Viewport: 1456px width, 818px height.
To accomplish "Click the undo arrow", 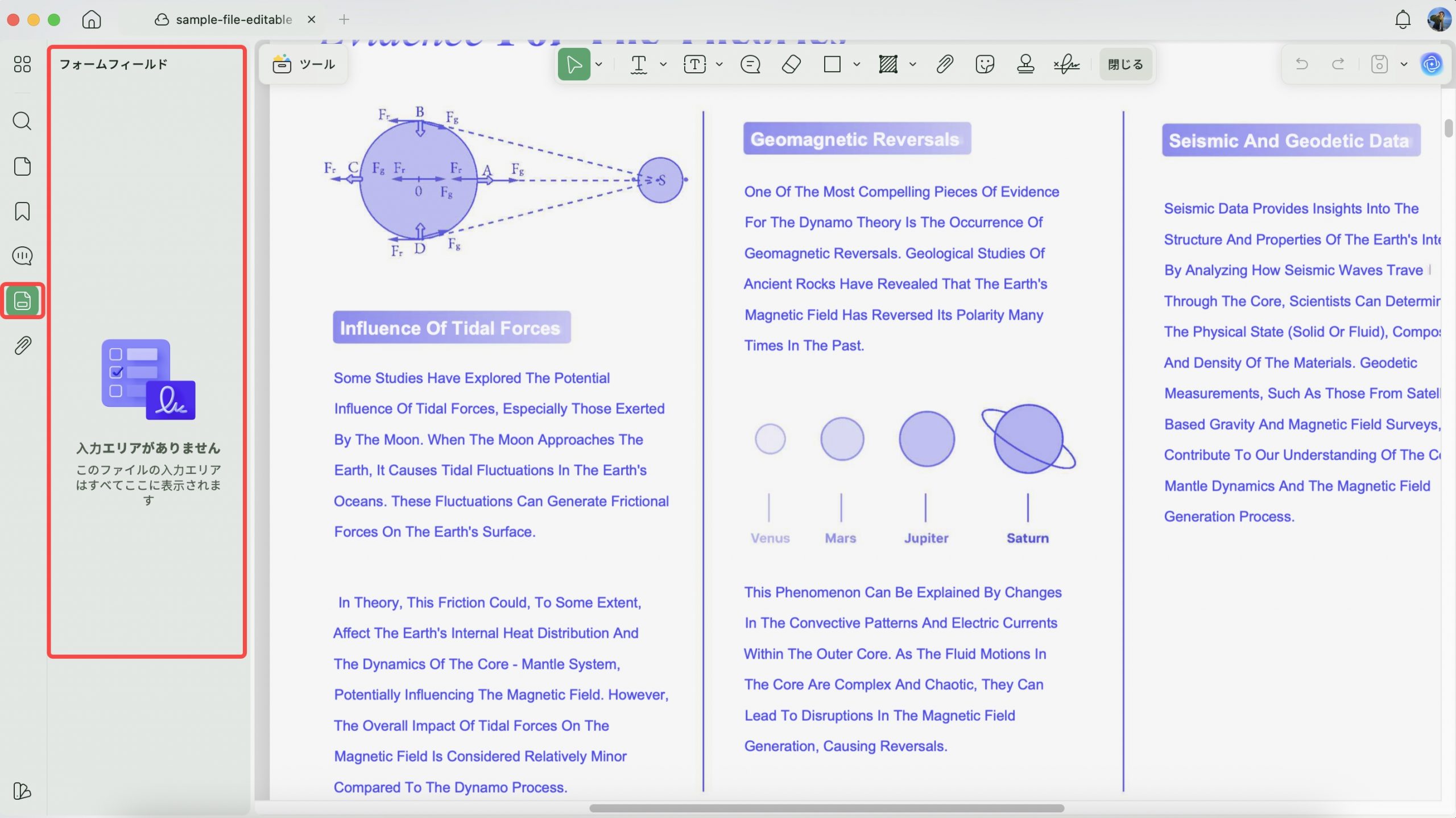I will (x=1302, y=64).
